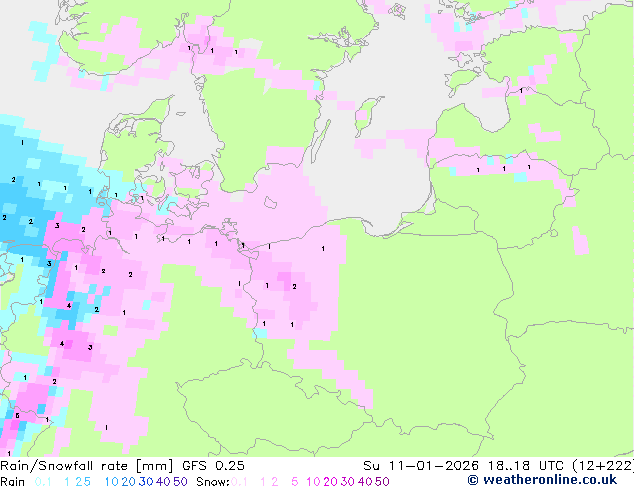Select the Snow legend value 40
This screenshot has height=490, width=634.
pyautogui.click(x=365, y=482)
